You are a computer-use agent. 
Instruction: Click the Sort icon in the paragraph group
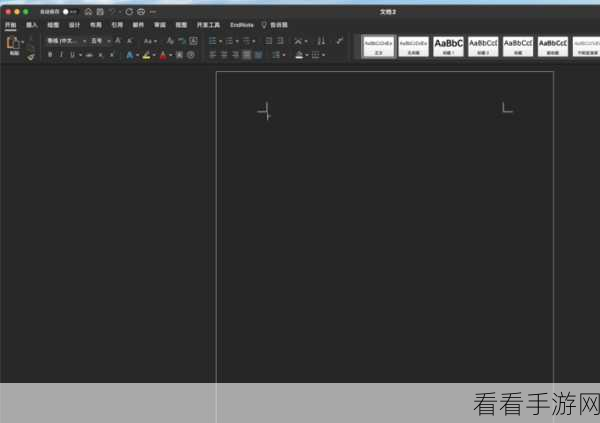point(321,41)
